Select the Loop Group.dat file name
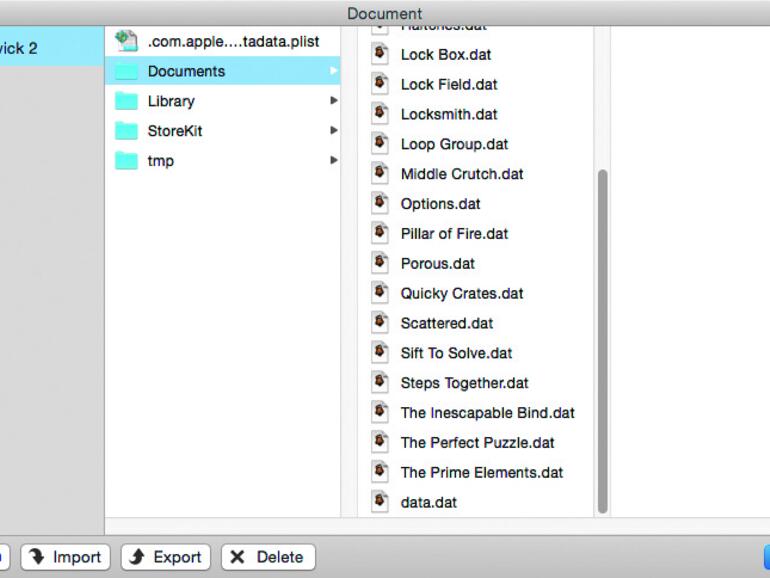The height and width of the screenshot is (578, 770). coord(454,144)
